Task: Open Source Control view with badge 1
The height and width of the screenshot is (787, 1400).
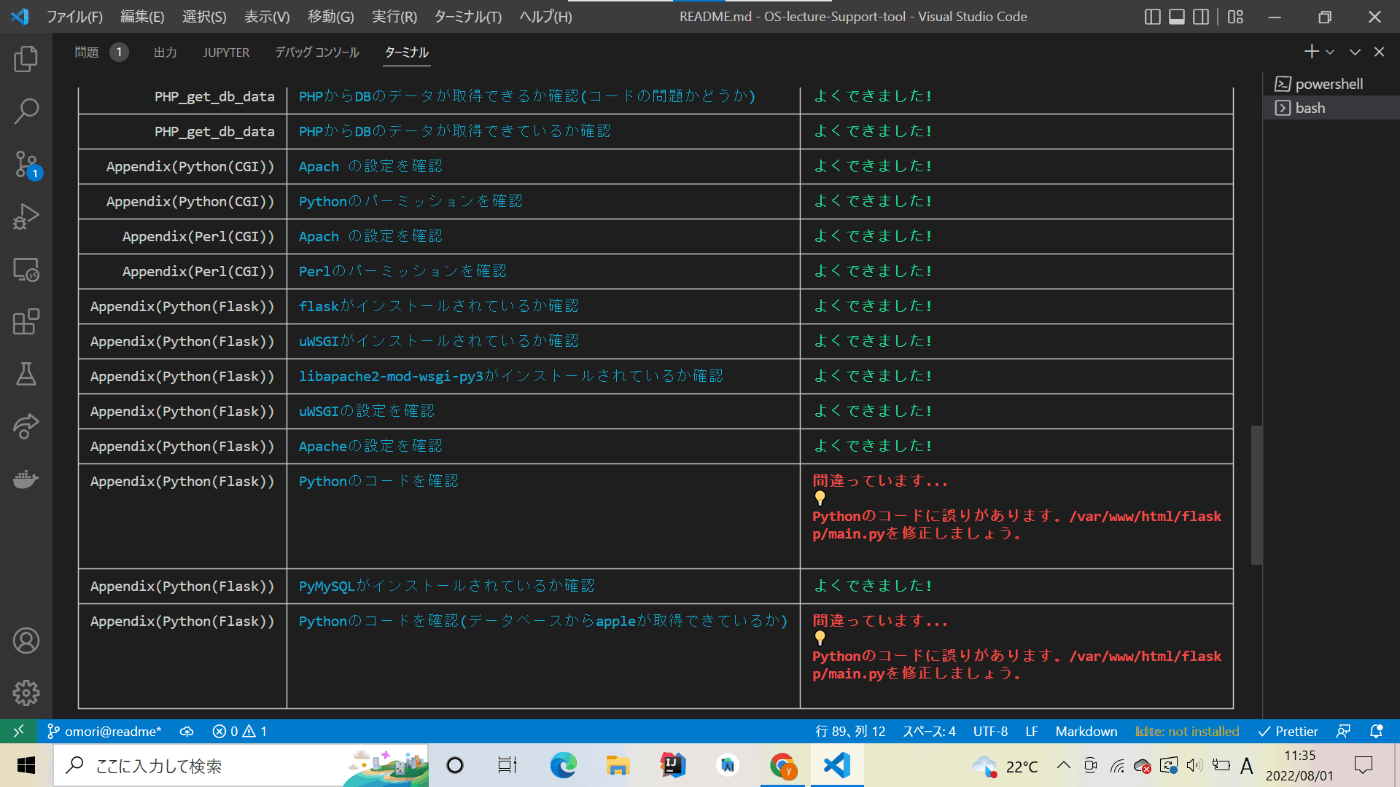Action: [25, 163]
